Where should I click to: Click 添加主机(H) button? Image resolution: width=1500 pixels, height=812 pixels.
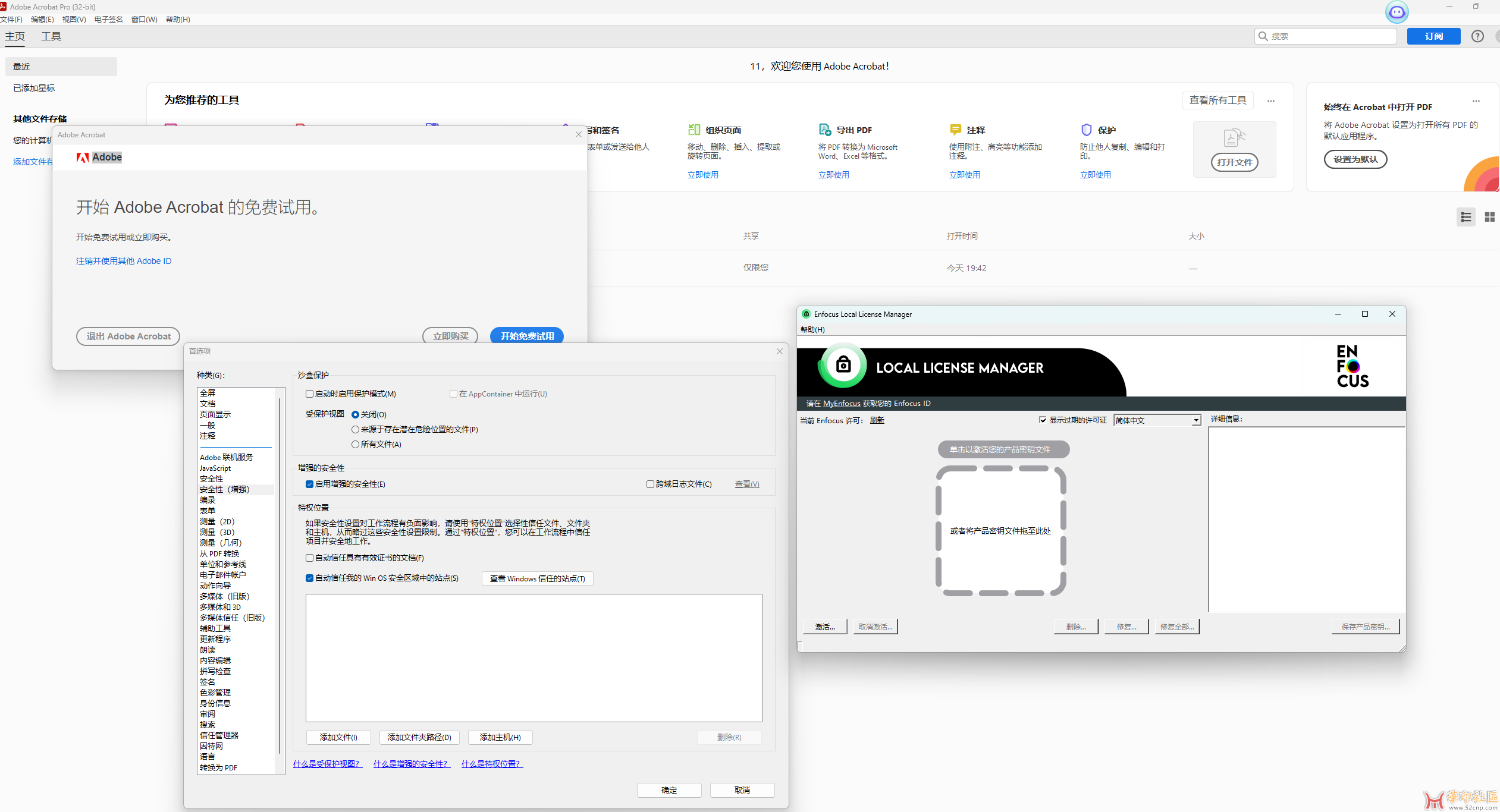500,737
